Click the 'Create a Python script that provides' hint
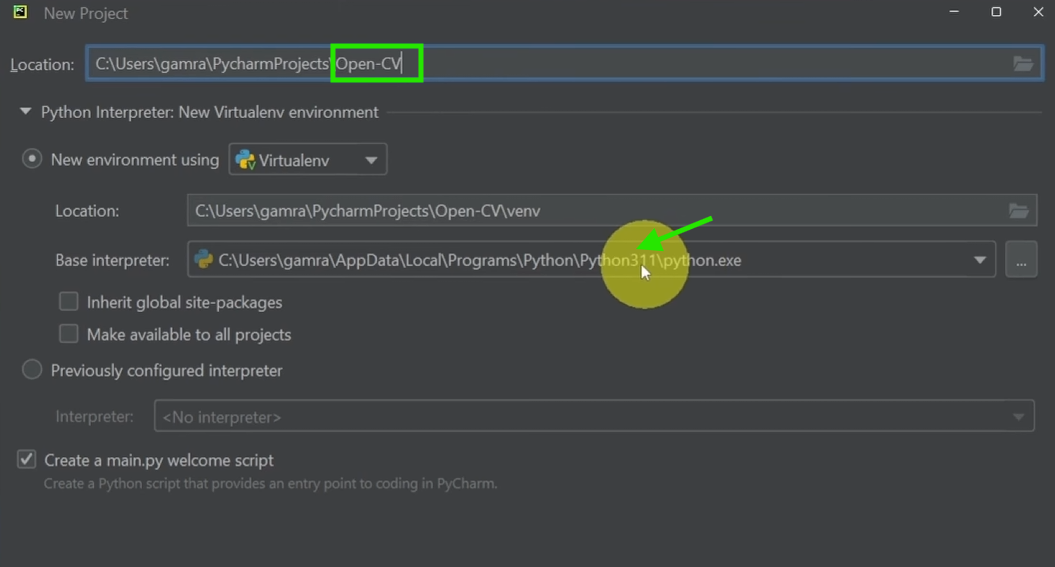 click(270, 484)
